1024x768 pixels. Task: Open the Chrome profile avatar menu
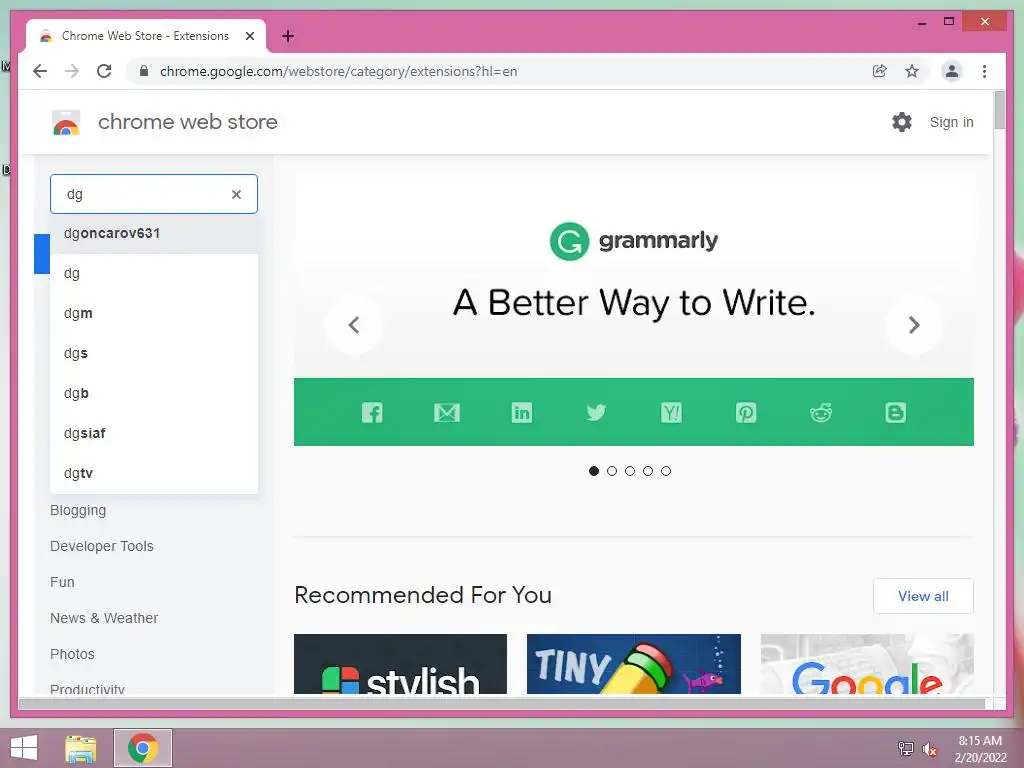point(952,71)
